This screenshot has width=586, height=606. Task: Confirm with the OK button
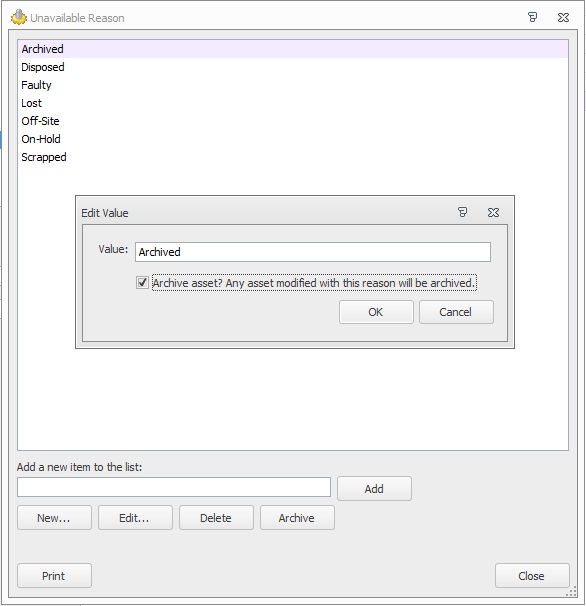click(376, 312)
